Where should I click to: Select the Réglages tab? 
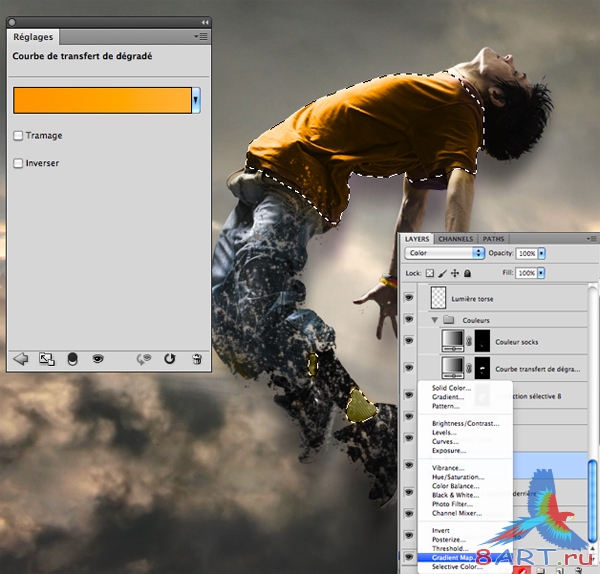pos(33,37)
